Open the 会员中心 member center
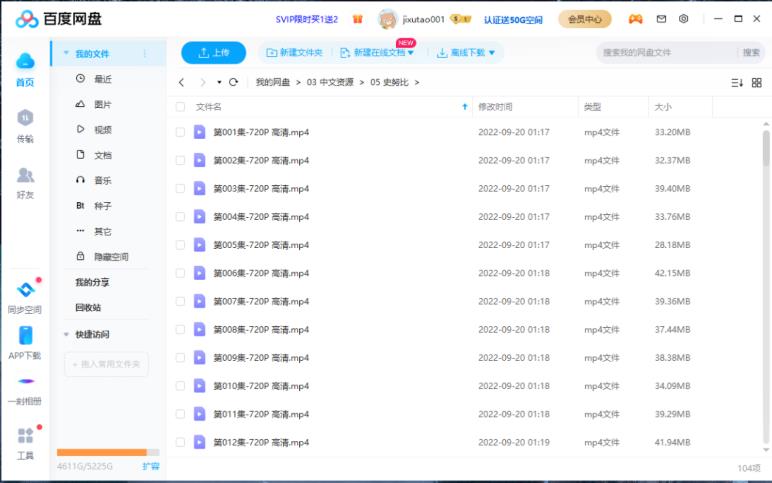The width and height of the screenshot is (772, 483). (585, 19)
